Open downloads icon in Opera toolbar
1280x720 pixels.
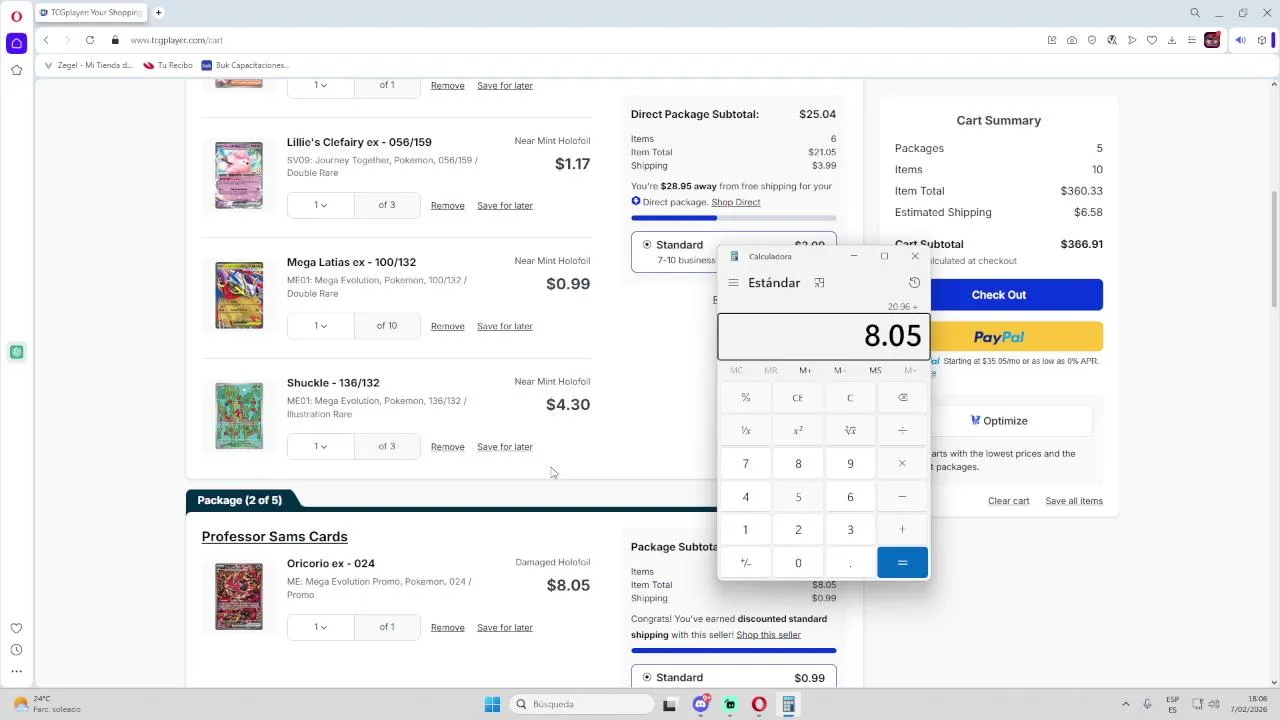tap(1171, 40)
